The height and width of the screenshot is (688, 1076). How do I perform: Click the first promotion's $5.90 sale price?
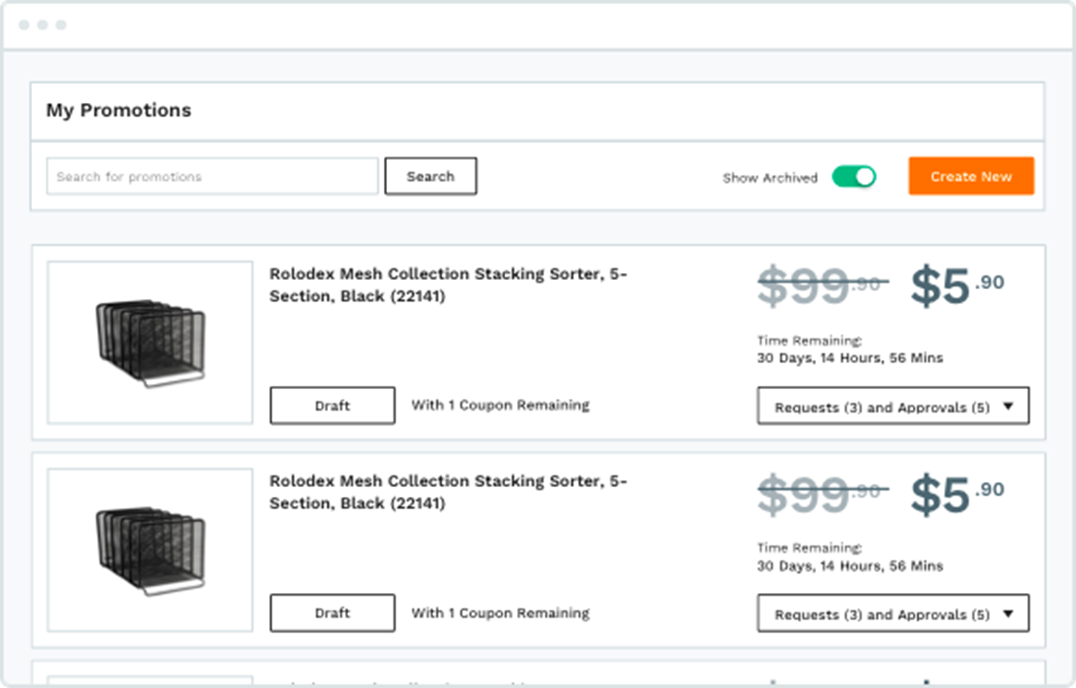click(956, 287)
